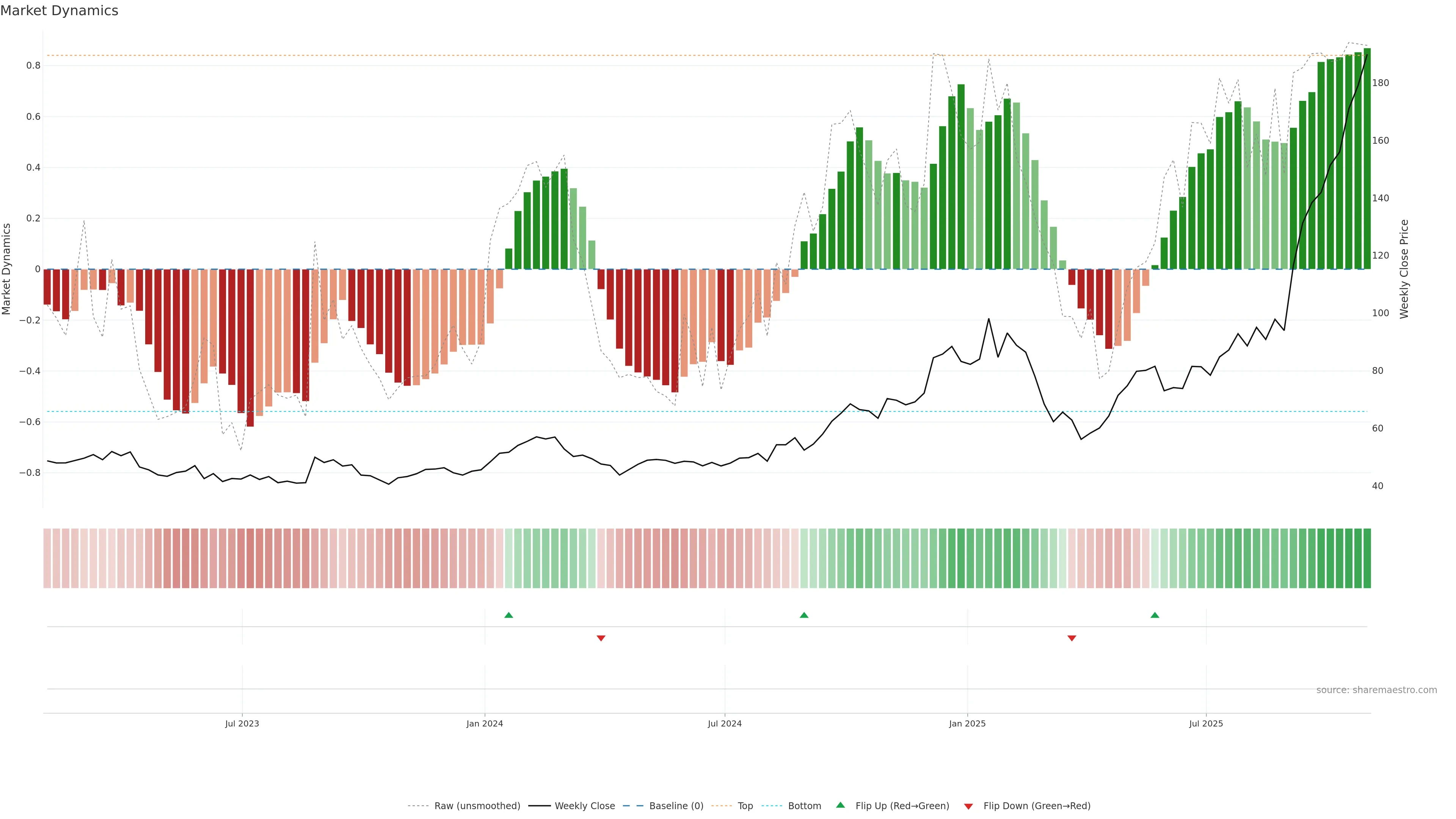Select the last dark green heat strip cell
Image resolution: width=1456 pixels, height=819 pixels.
(x=1367, y=559)
